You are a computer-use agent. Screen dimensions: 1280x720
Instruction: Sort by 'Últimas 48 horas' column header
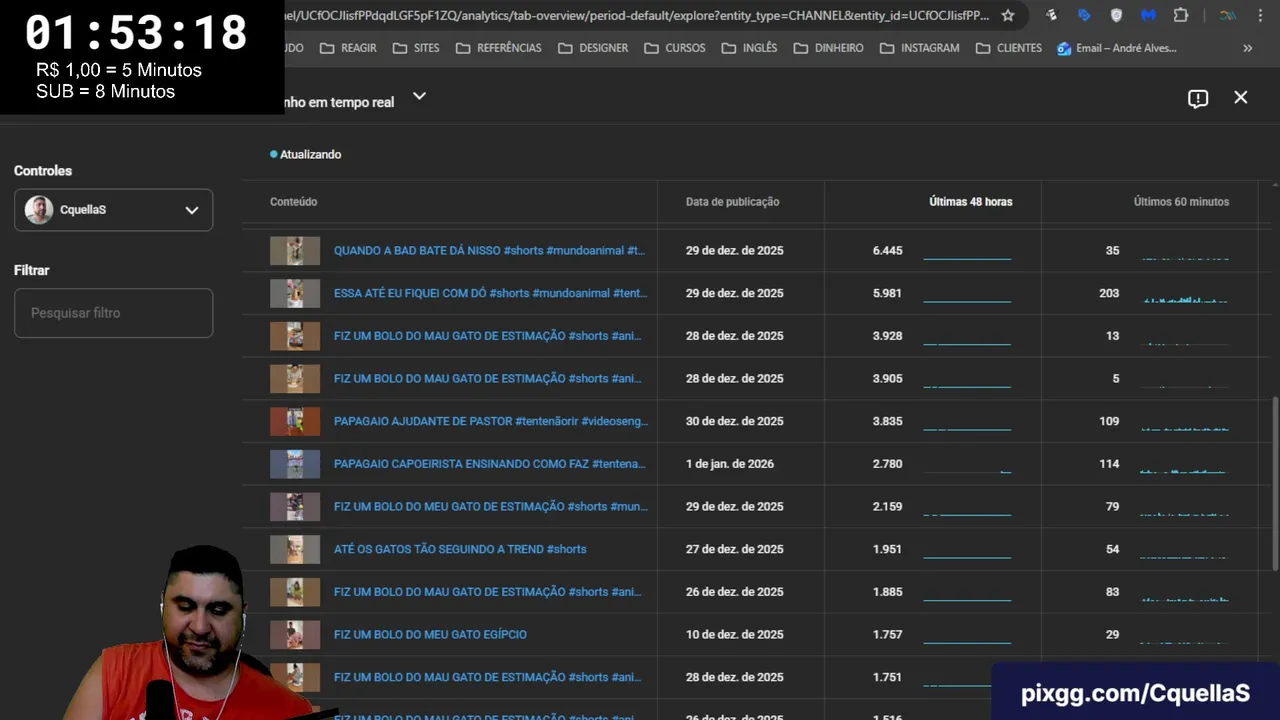970,202
